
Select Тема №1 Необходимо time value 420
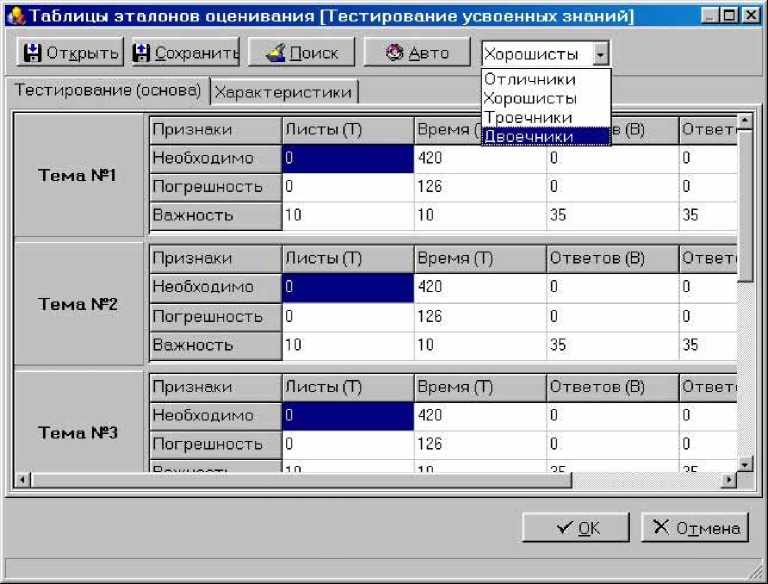point(480,158)
